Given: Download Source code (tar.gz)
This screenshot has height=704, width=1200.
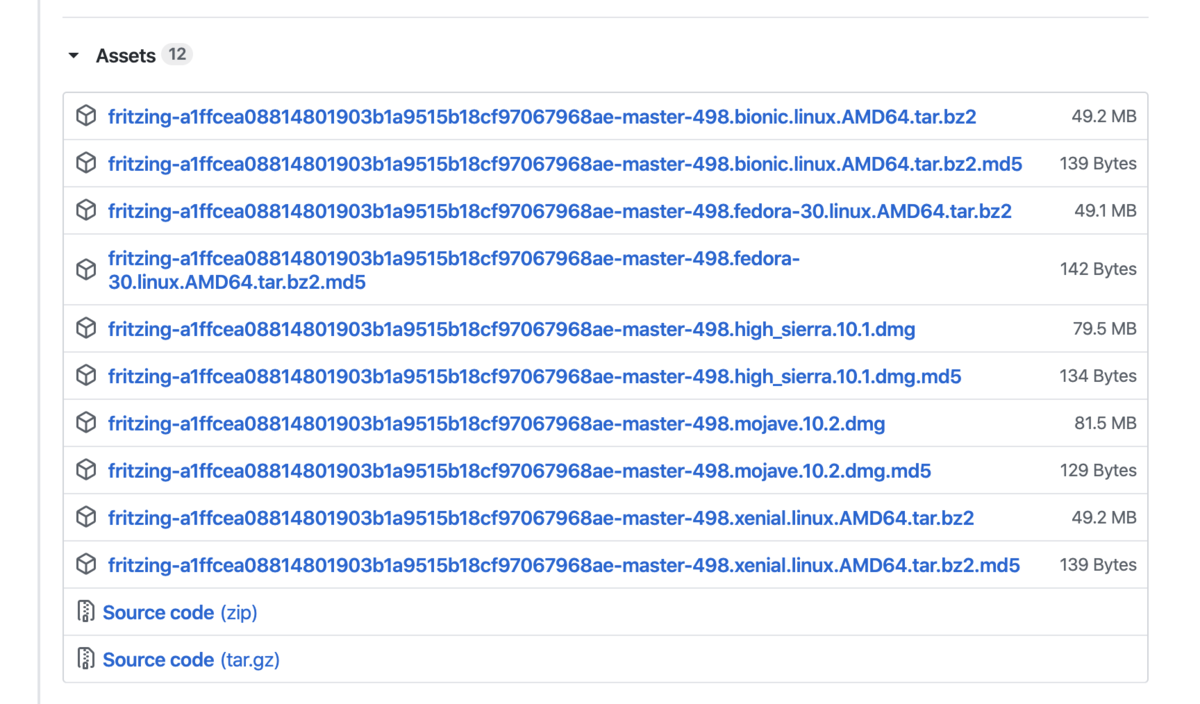Looking at the screenshot, I should point(191,660).
